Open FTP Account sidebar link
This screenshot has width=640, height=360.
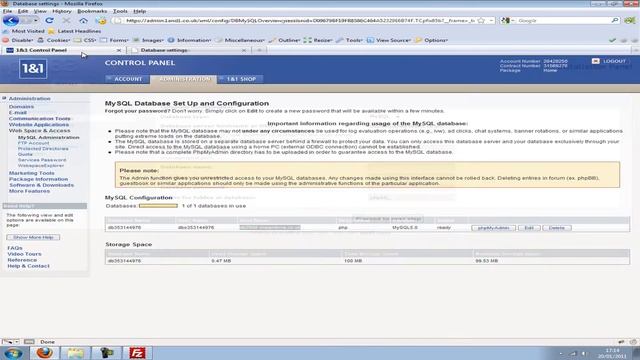tap(33, 143)
